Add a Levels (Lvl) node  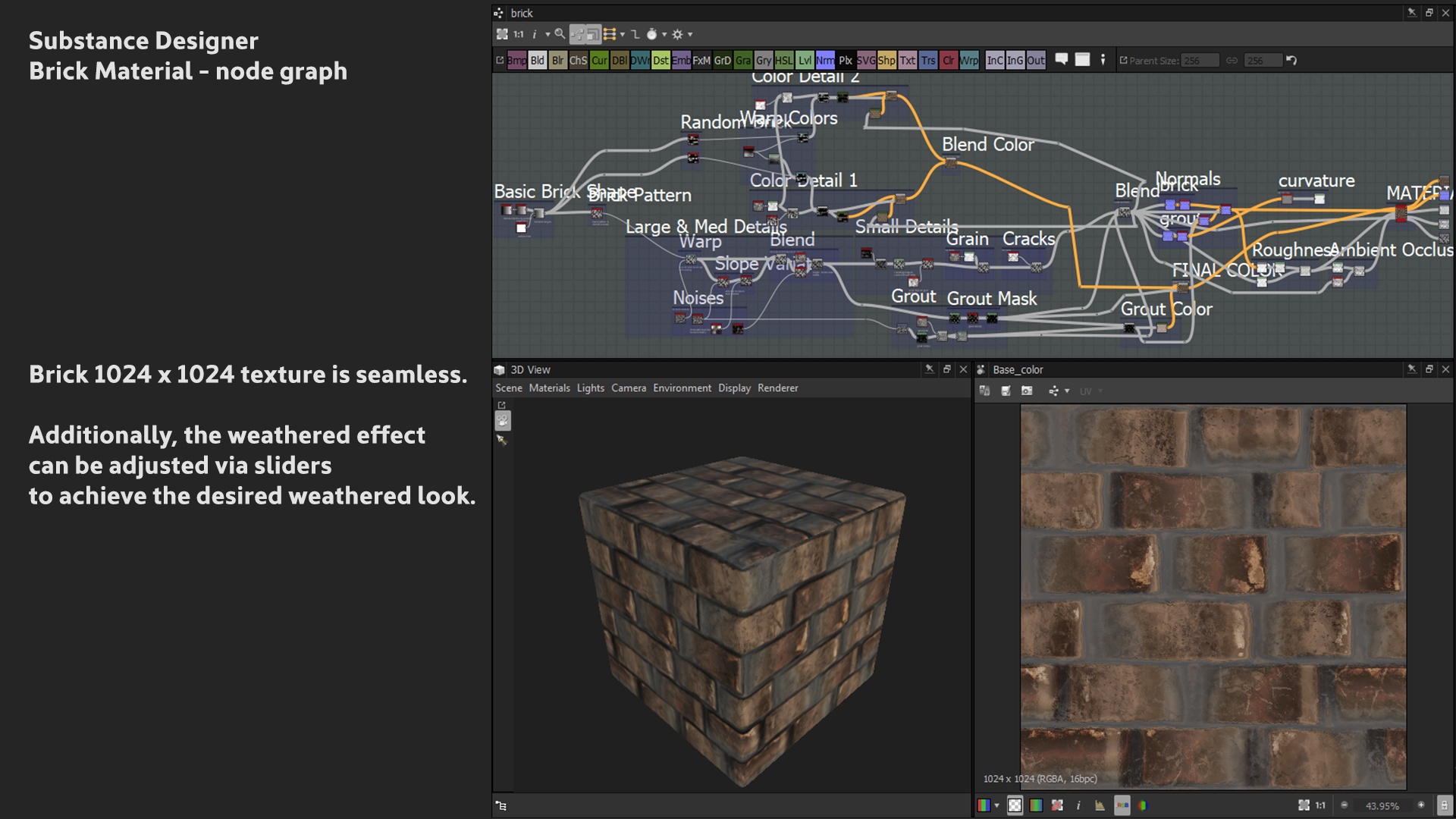pyautogui.click(x=805, y=61)
